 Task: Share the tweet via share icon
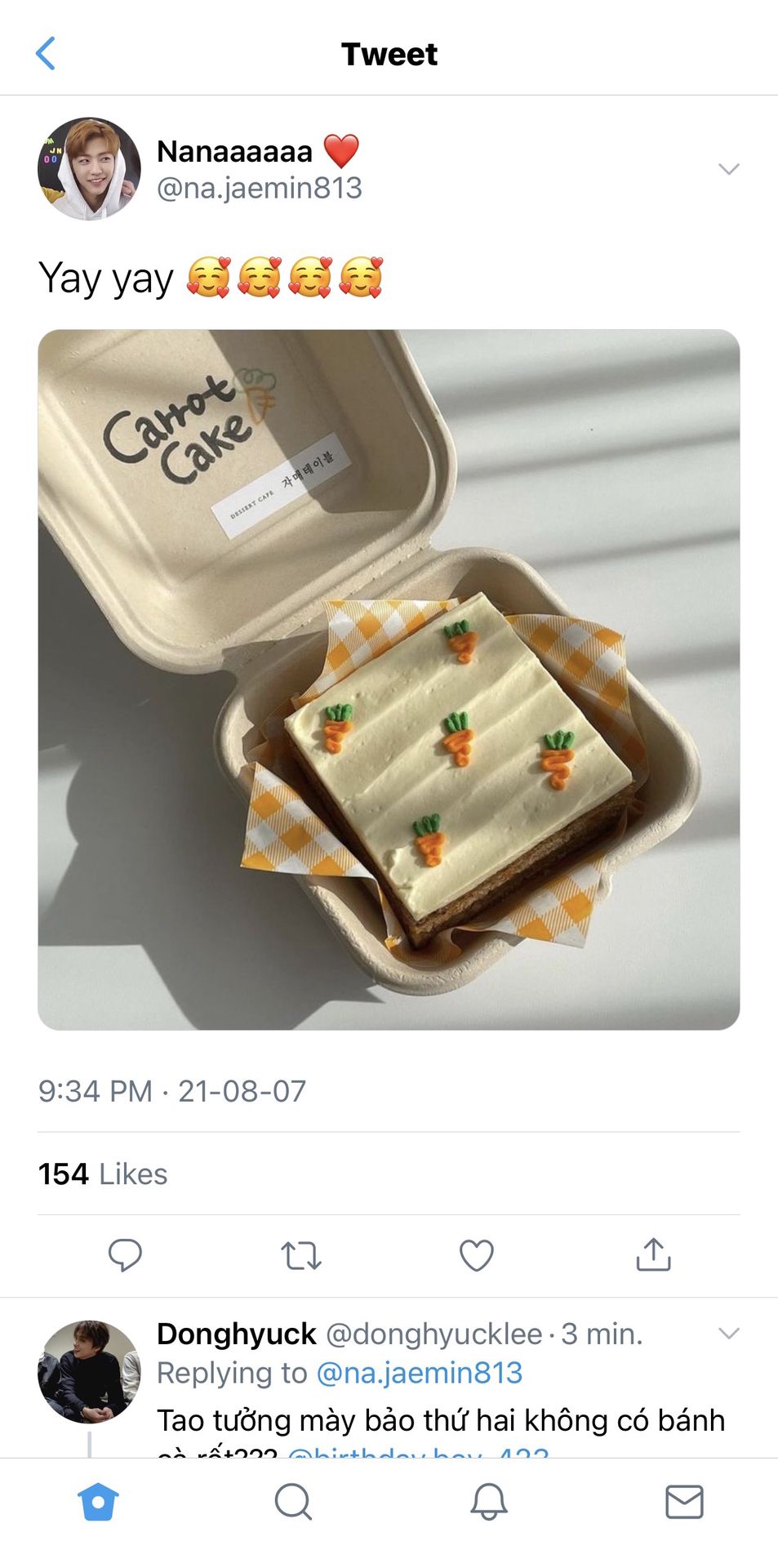653,1255
